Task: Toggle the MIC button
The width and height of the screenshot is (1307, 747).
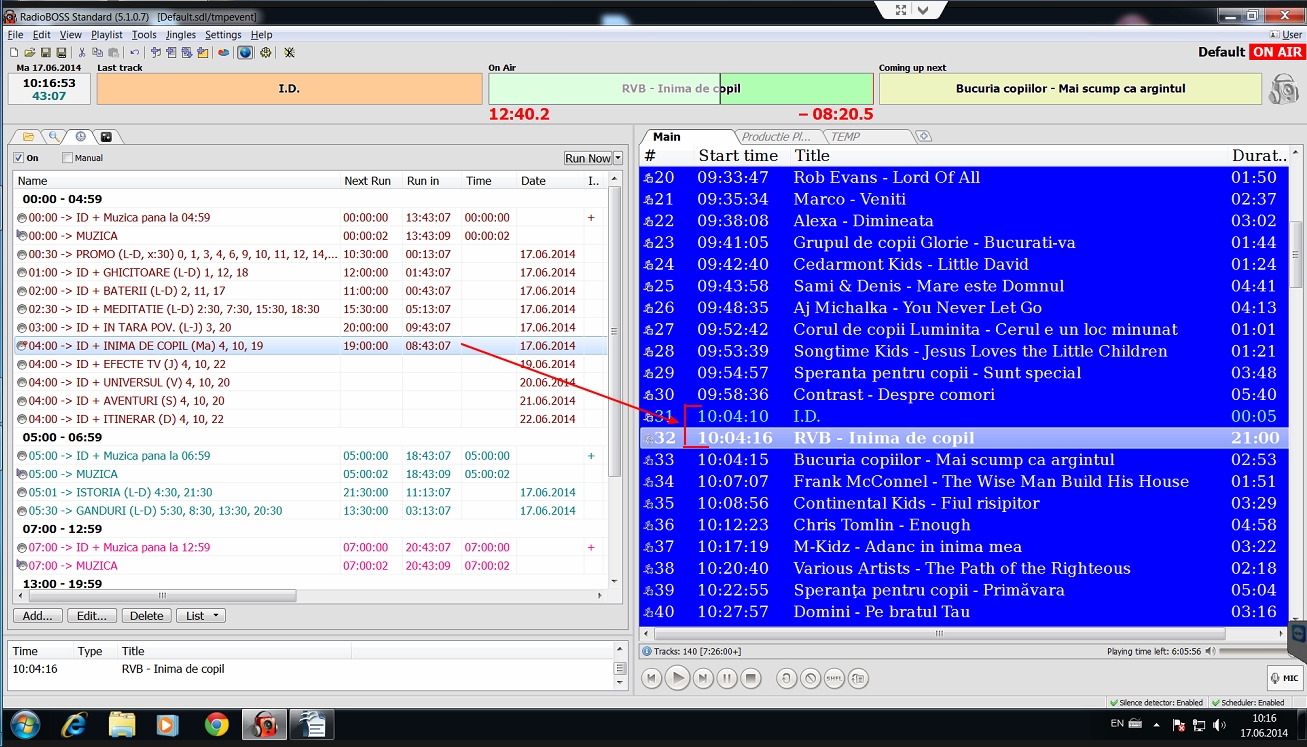Action: [1284, 678]
